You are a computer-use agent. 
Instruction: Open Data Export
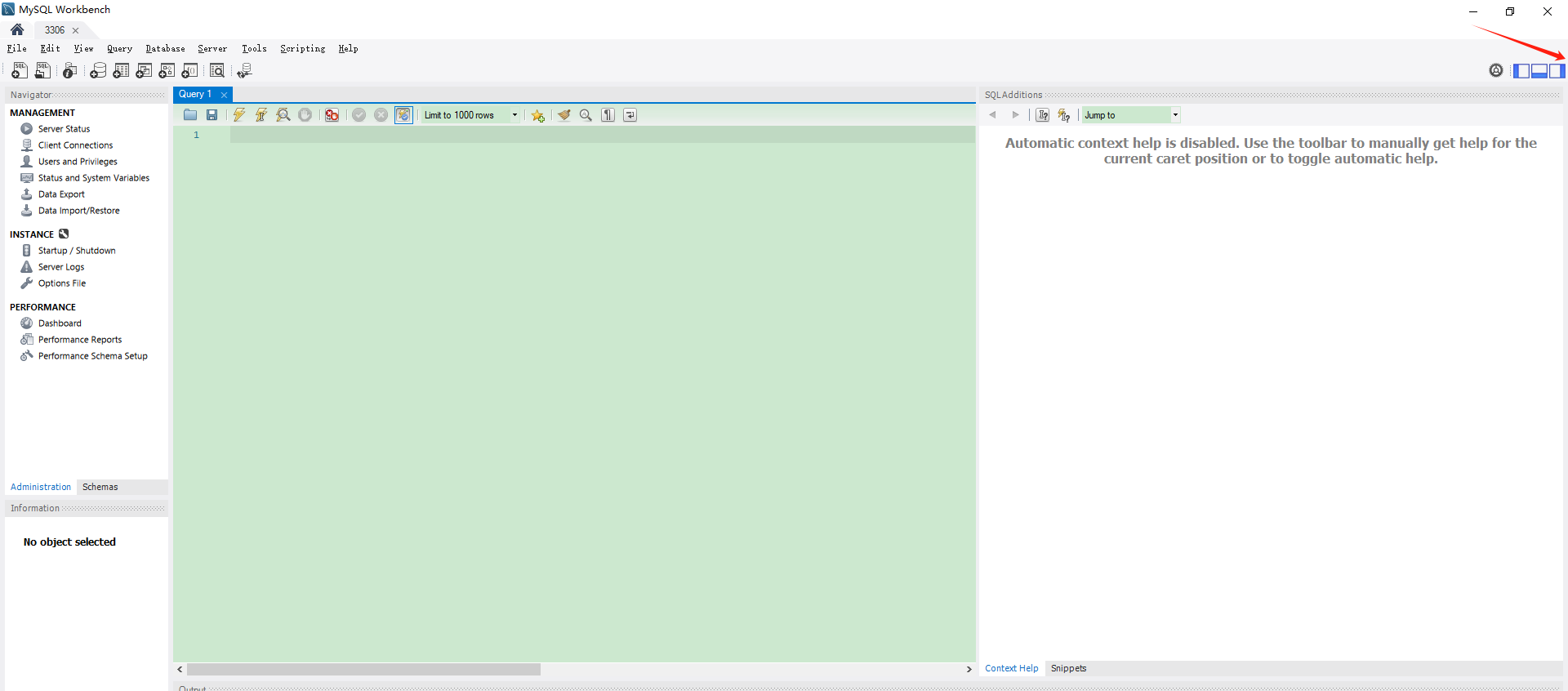(61, 194)
